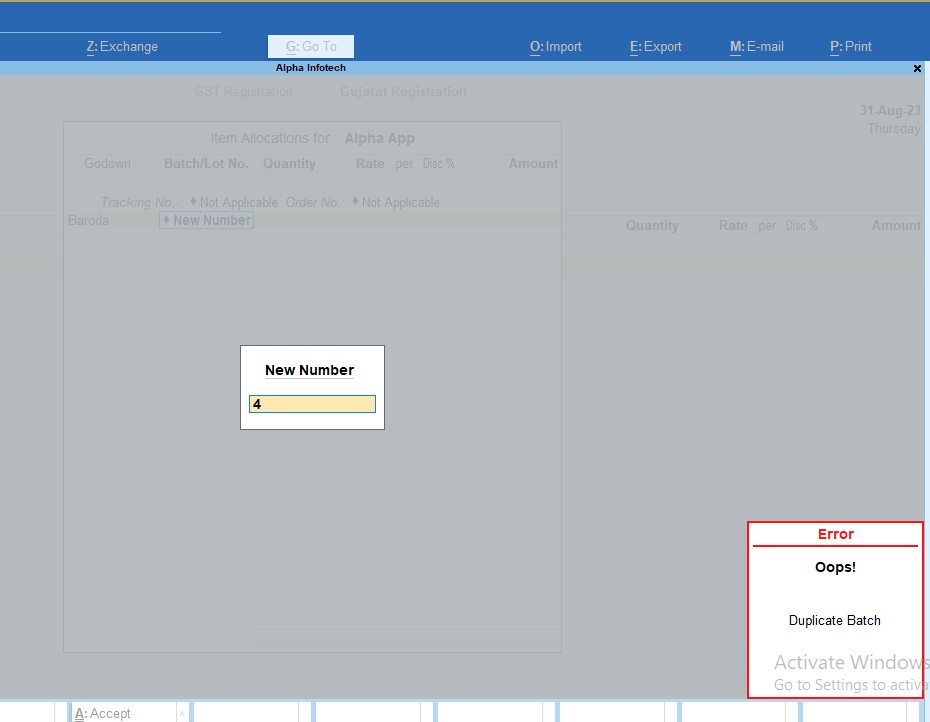Close the Alpha Infotech screen via X

tap(917, 68)
